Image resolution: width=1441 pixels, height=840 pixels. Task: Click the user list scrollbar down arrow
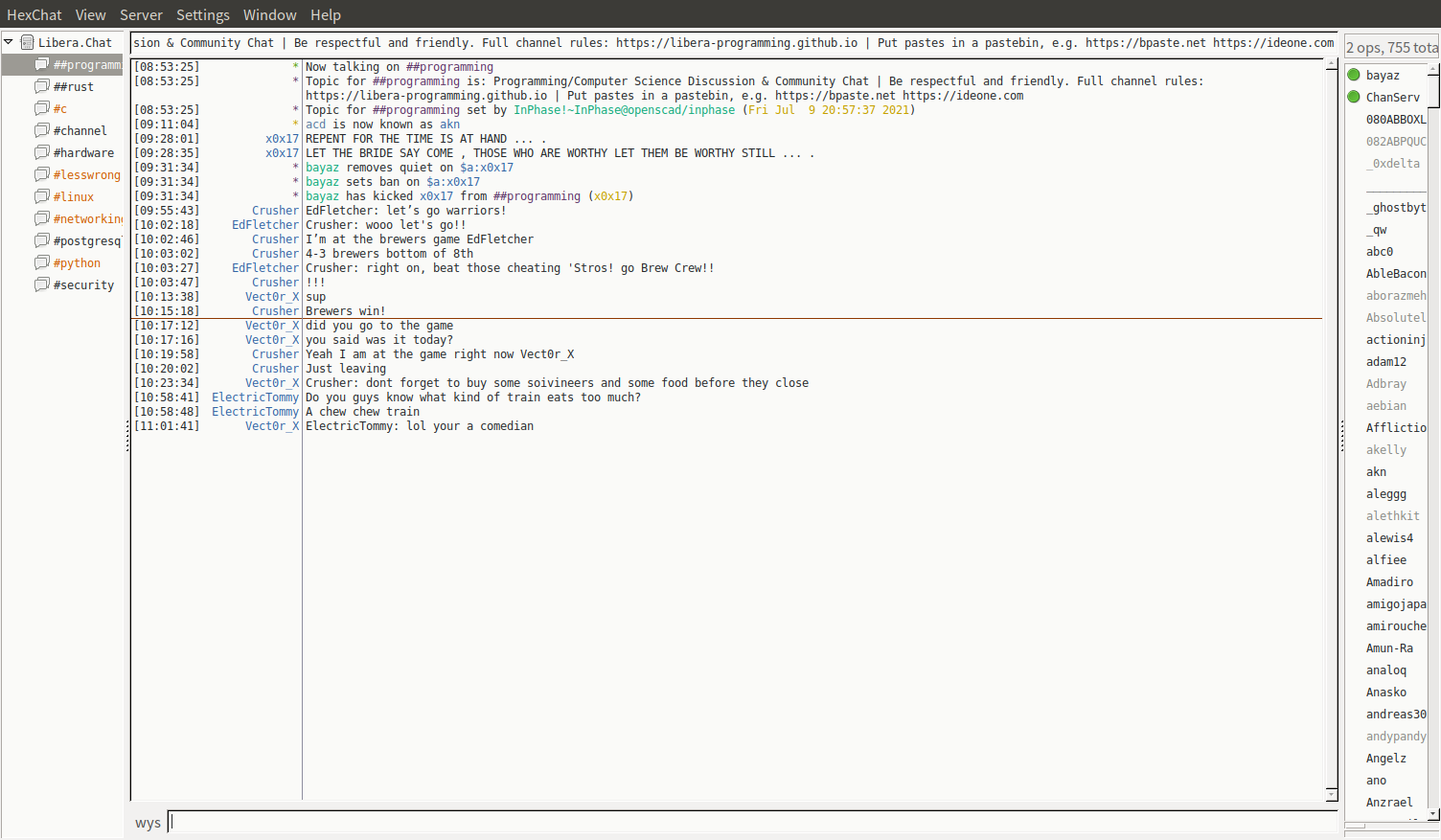[x=1433, y=814]
